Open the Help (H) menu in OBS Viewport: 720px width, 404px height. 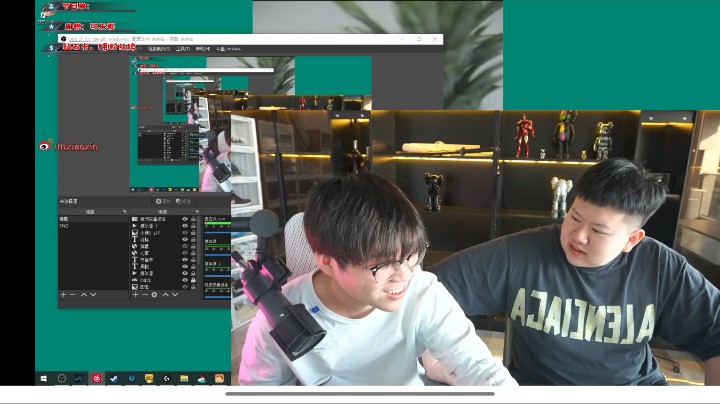click(202, 49)
